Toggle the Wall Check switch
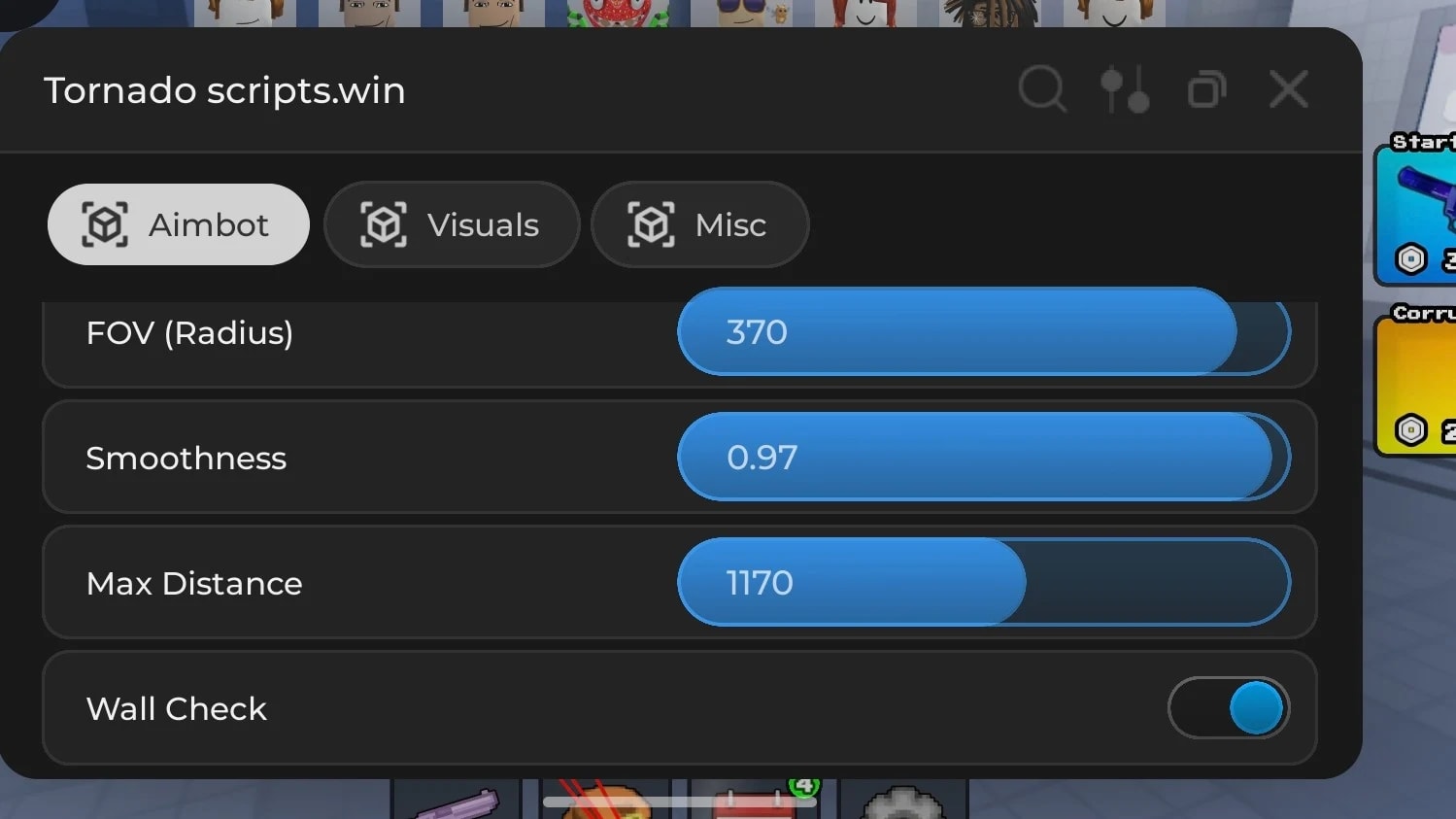Screen dimensions: 1456x819 [1229, 707]
